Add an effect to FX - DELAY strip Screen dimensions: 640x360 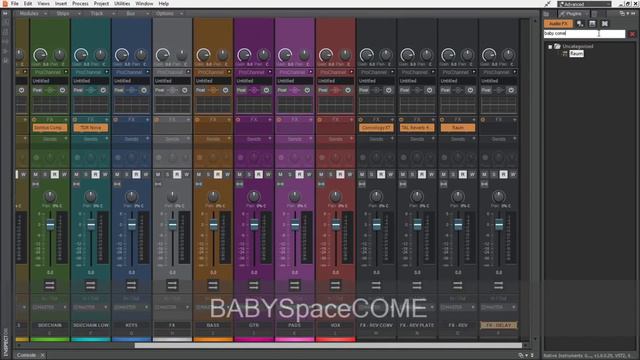pyautogui.click(x=515, y=120)
